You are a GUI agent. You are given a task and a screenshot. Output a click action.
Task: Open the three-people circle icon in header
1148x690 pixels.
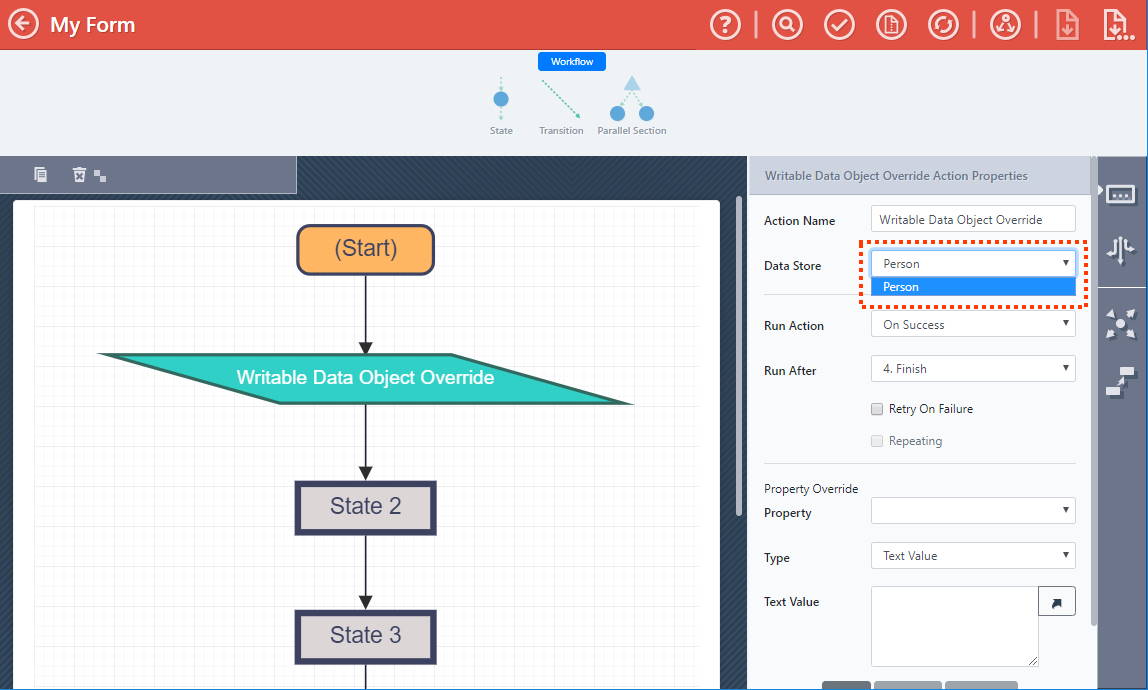1005,25
